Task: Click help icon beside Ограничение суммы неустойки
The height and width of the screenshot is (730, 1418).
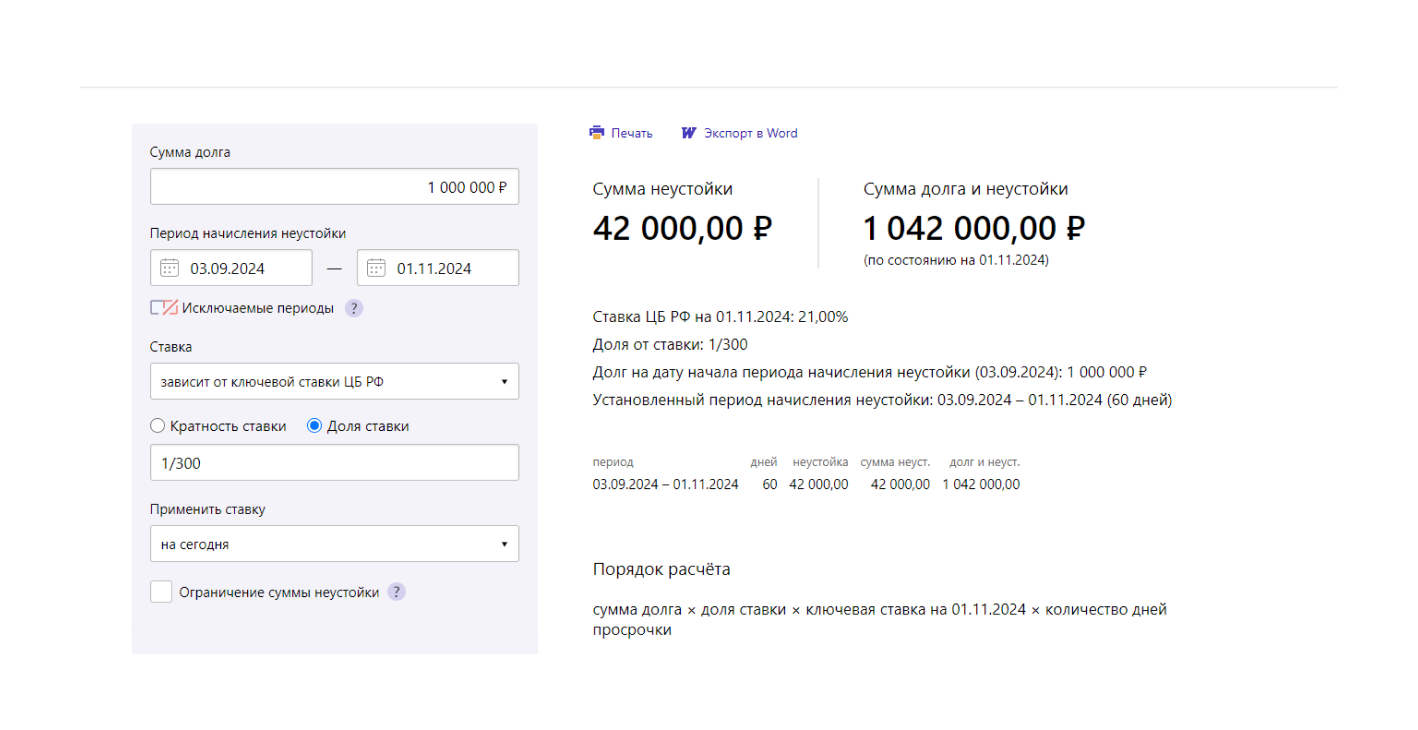Action: [397, 592]
